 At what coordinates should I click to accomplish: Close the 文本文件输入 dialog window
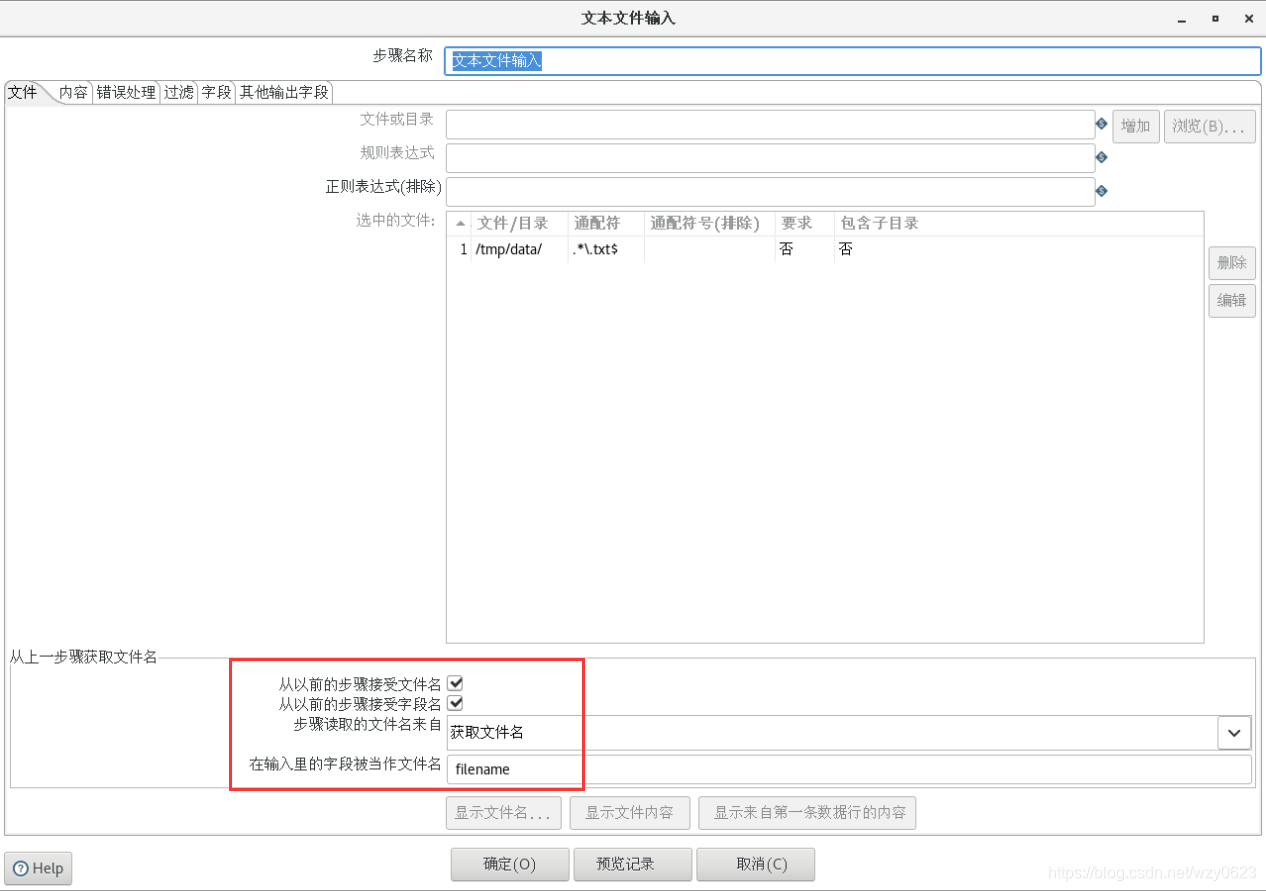[x=1248, y=18]
